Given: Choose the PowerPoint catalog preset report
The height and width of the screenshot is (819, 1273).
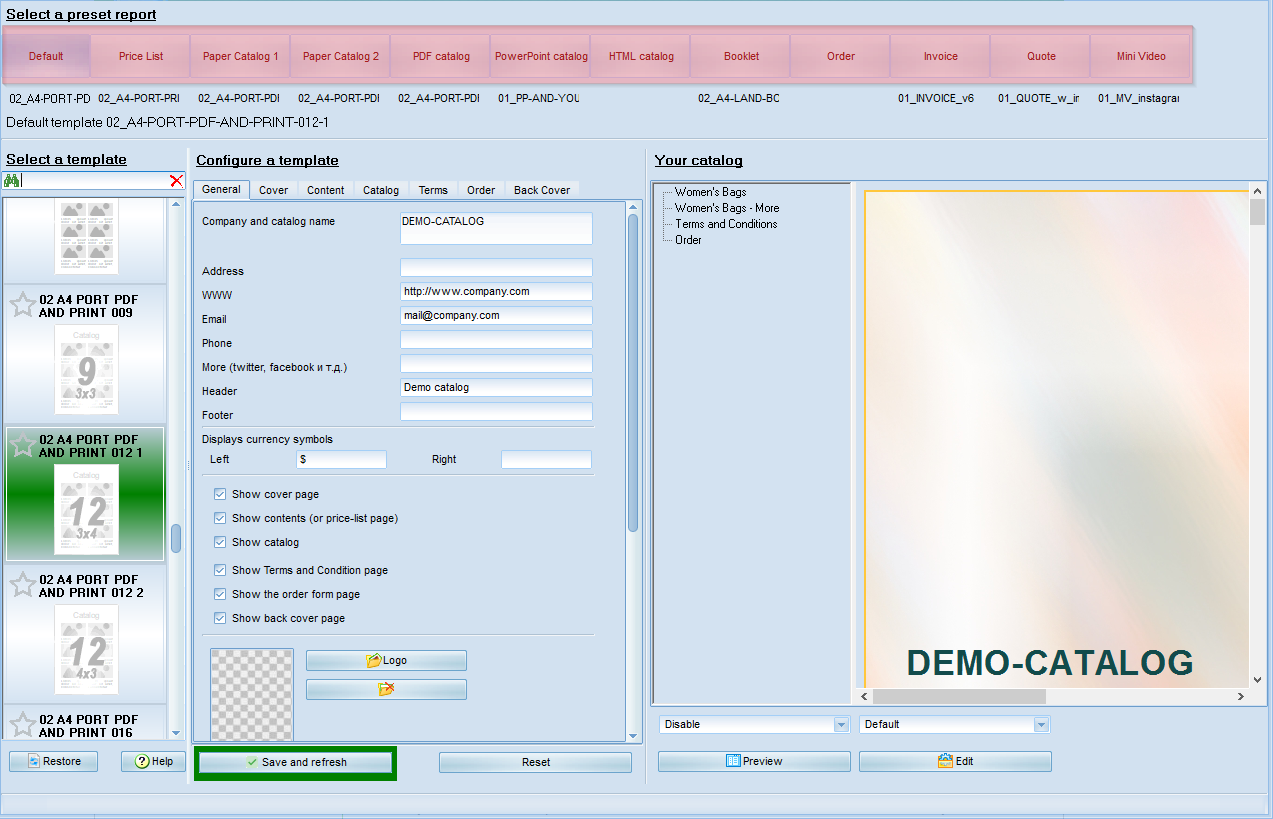Looking at the screenshot, I should click(x=540, y=56).
